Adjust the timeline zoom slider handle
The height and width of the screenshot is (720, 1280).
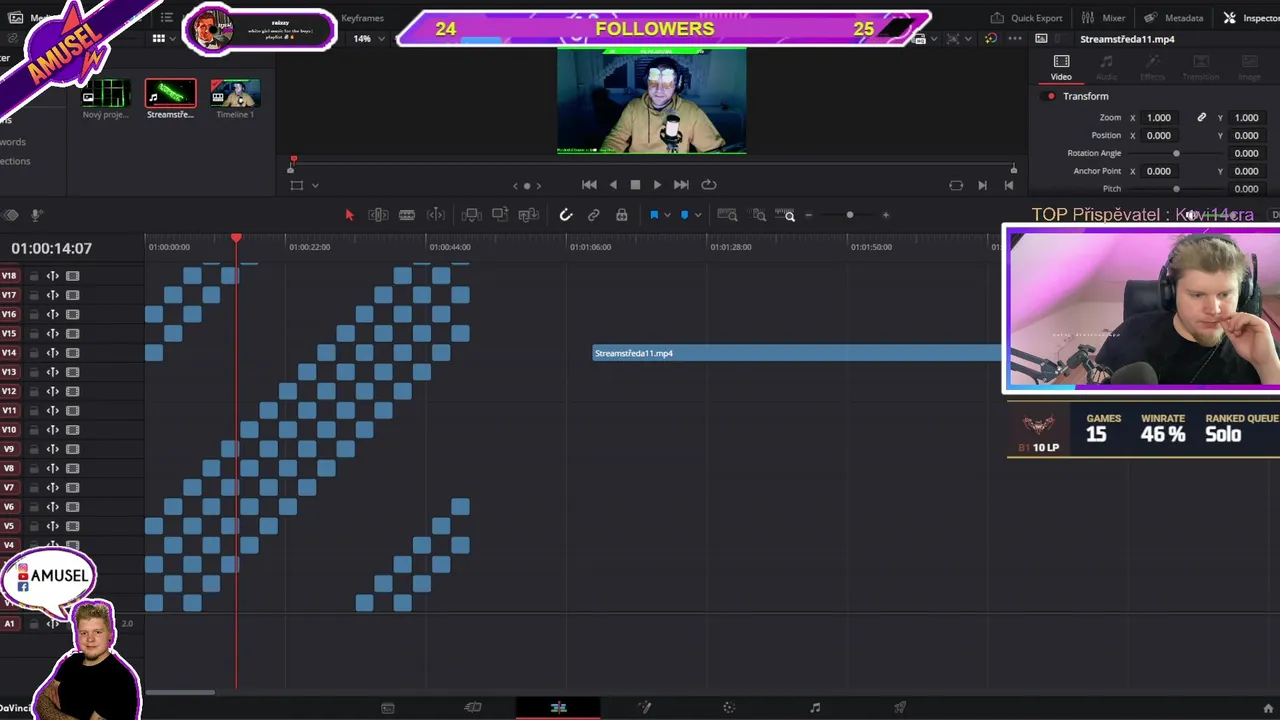[850, 215]
